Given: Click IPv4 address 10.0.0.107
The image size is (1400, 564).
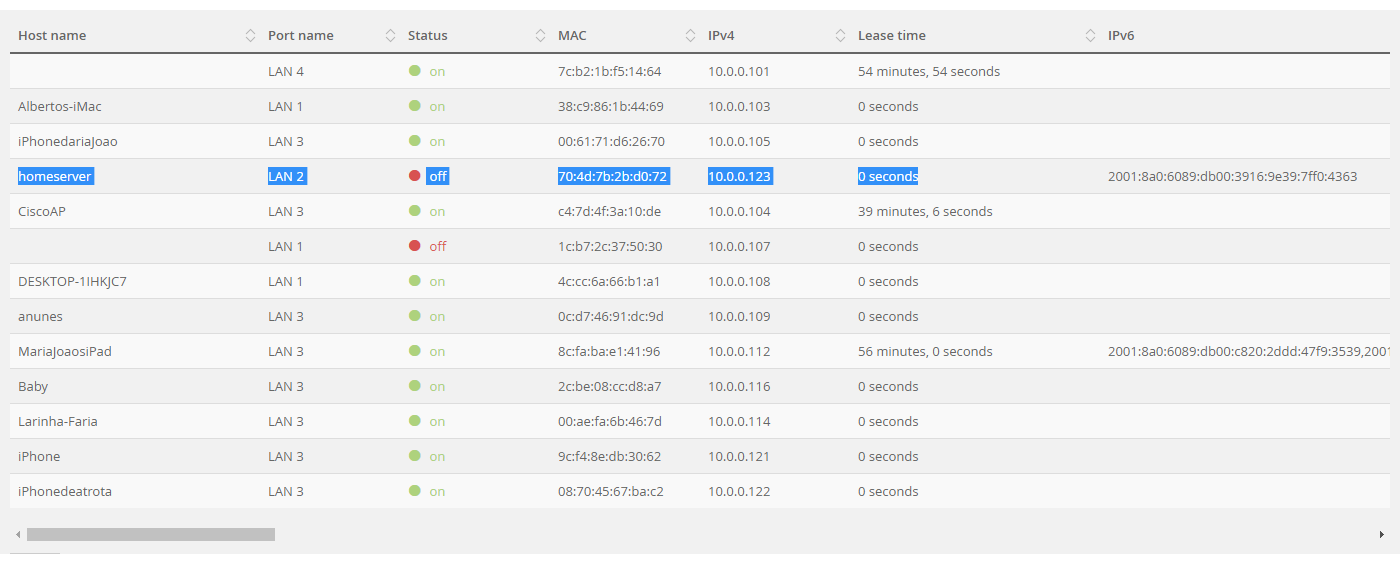Looking at the screenshot, I should [739, 246].
